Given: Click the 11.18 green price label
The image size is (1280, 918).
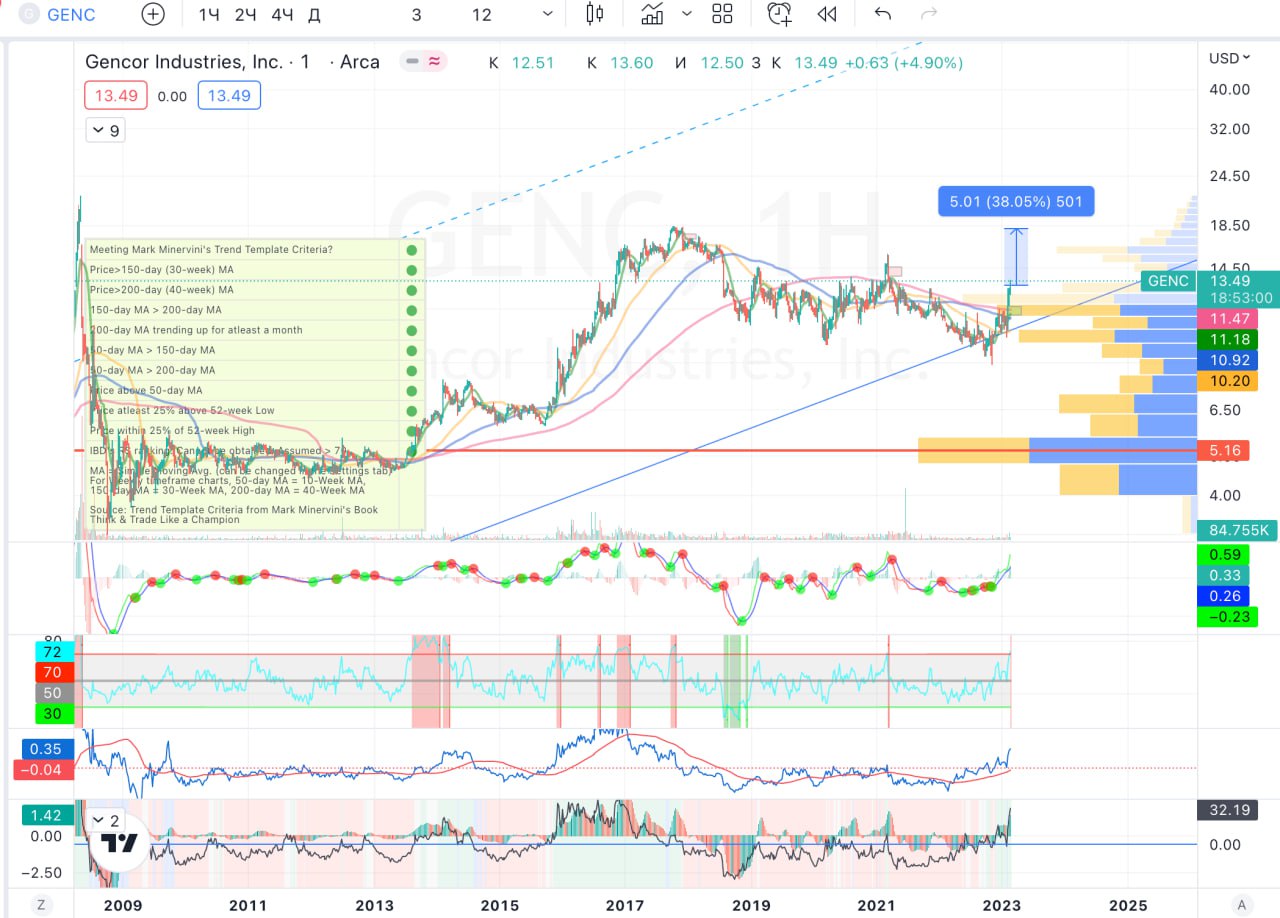Looking at the screenshot, I should coord(1226,340).
